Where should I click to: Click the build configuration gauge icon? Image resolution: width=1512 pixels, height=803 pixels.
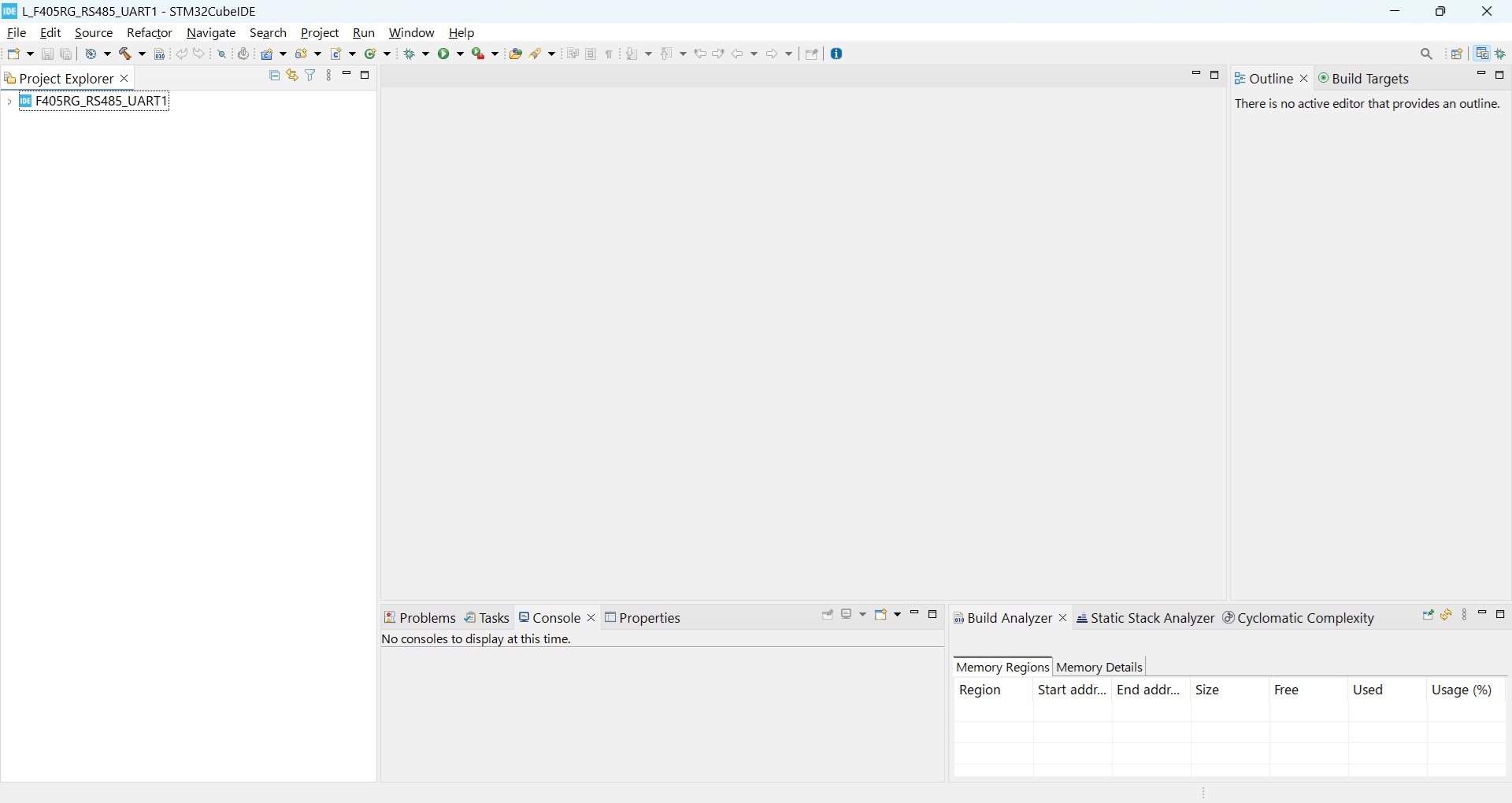click(92, 54)
